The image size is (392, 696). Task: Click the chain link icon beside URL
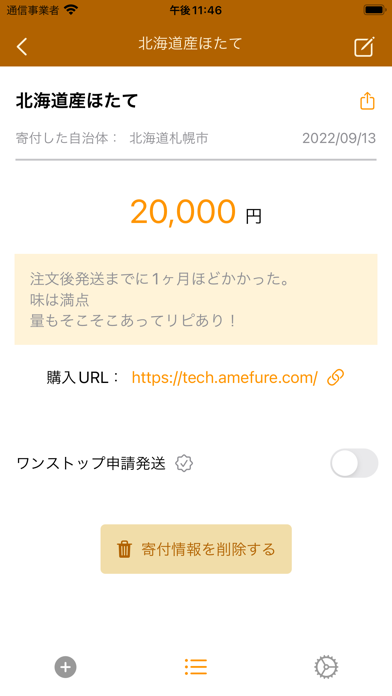pos(335,377)
